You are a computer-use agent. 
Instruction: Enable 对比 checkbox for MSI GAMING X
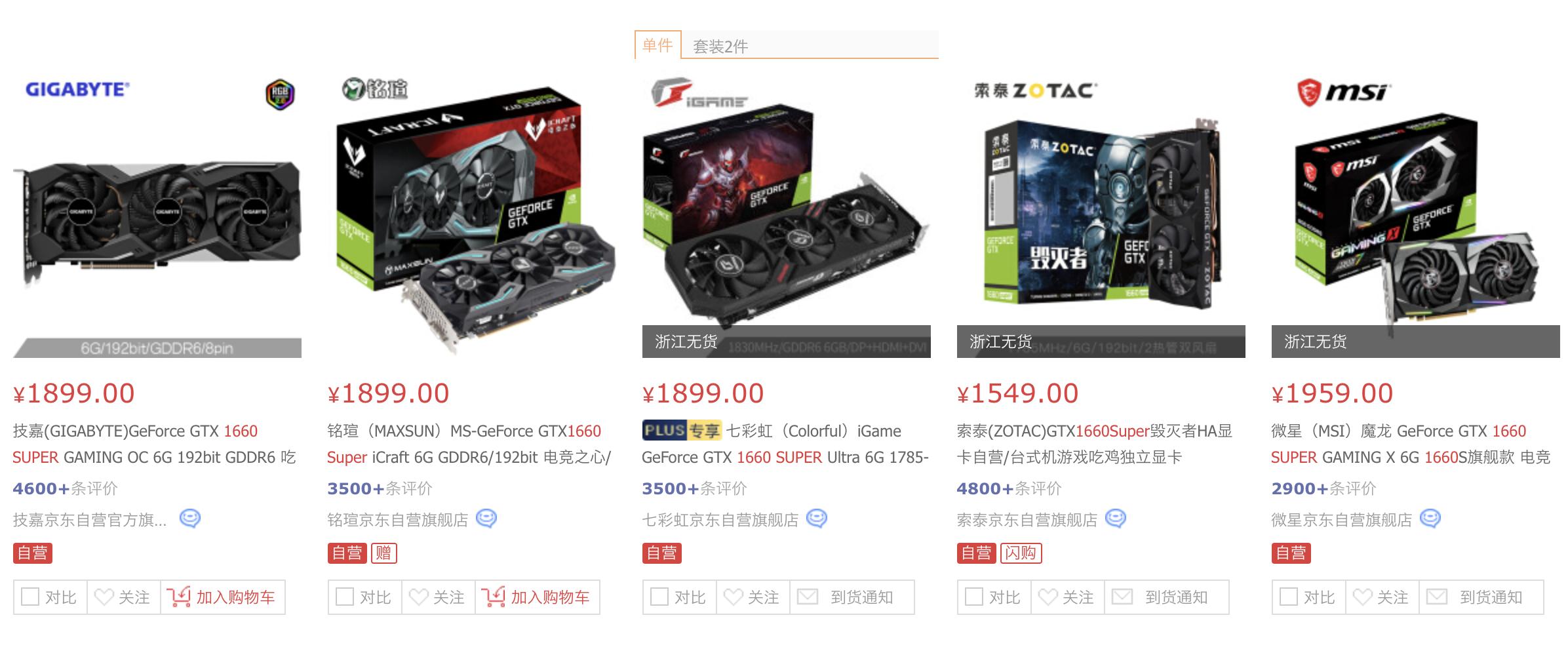point(1289,597)
